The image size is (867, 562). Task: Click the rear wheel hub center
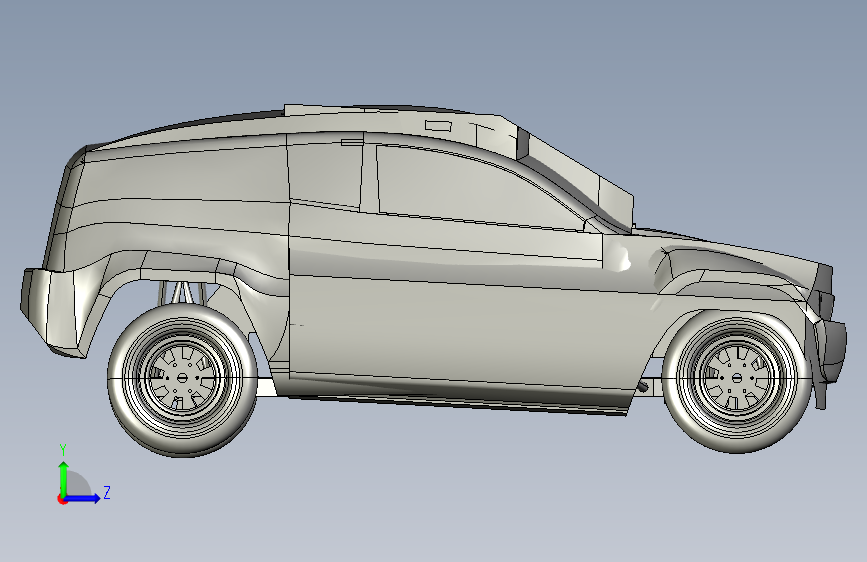click(x=182, y=378)
